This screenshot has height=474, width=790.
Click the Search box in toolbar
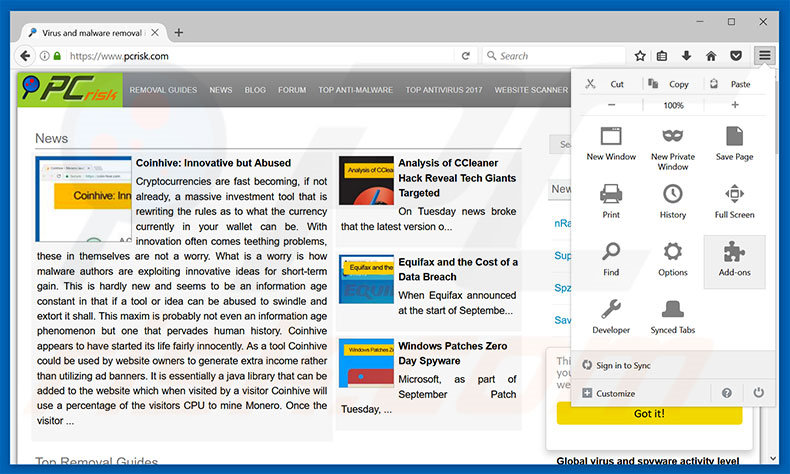(x=554, y=56)
